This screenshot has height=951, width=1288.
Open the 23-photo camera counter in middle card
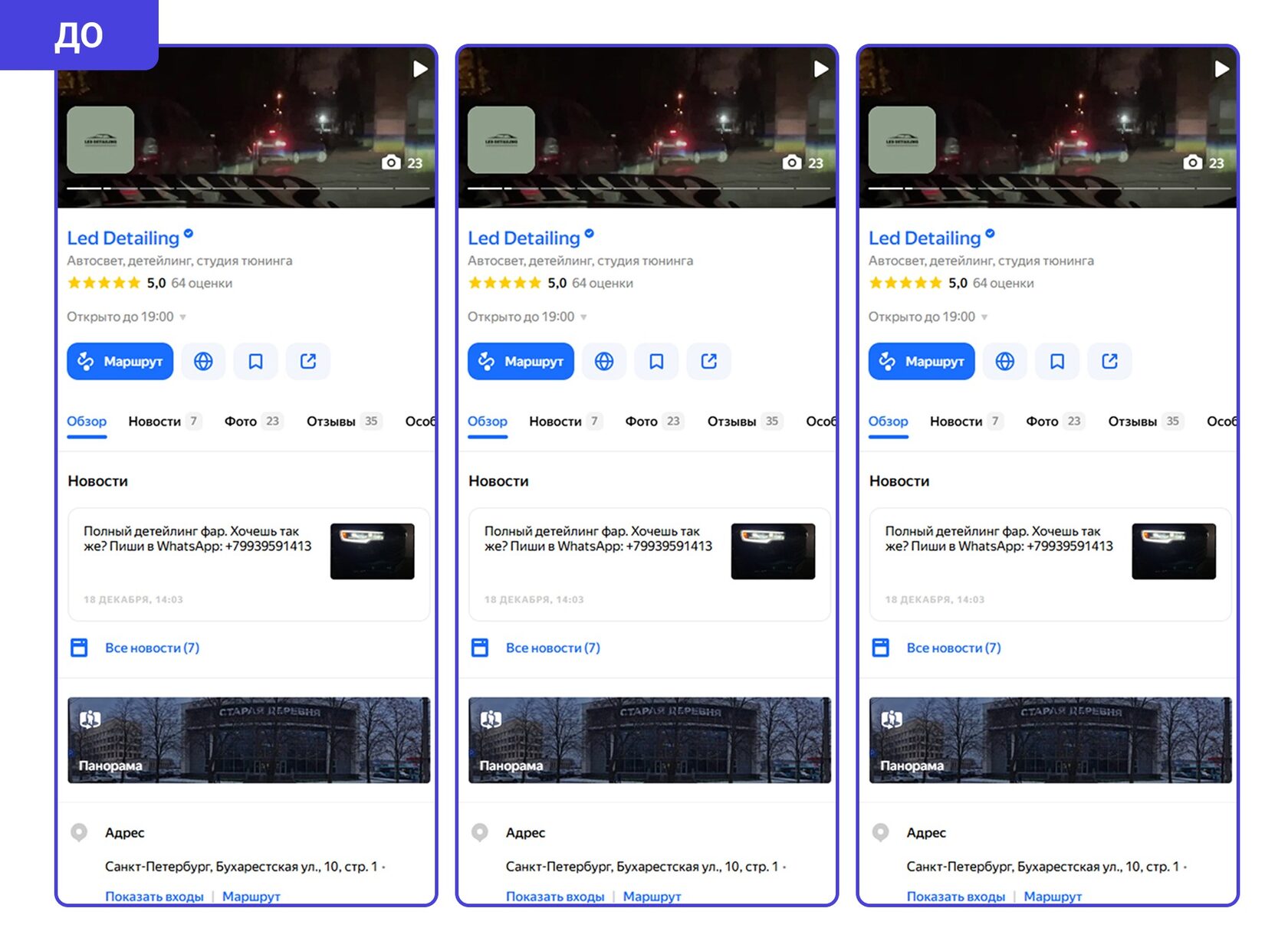coord(803,162)
